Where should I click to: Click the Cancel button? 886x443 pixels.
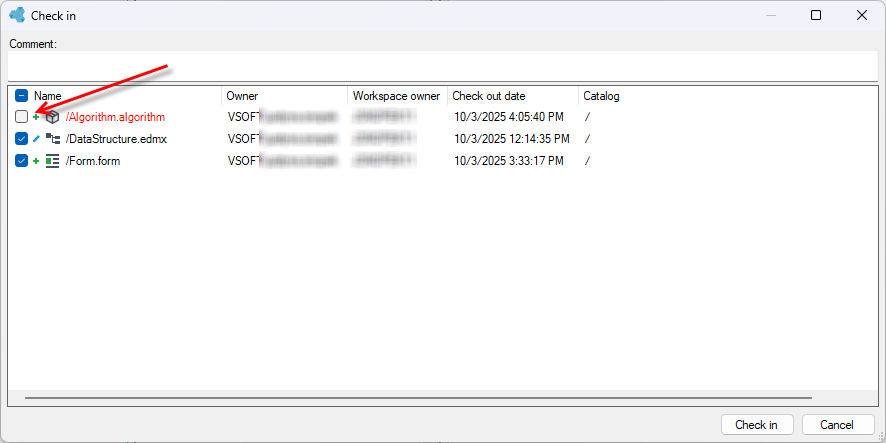pyautogui.click(x=837, y=425)
